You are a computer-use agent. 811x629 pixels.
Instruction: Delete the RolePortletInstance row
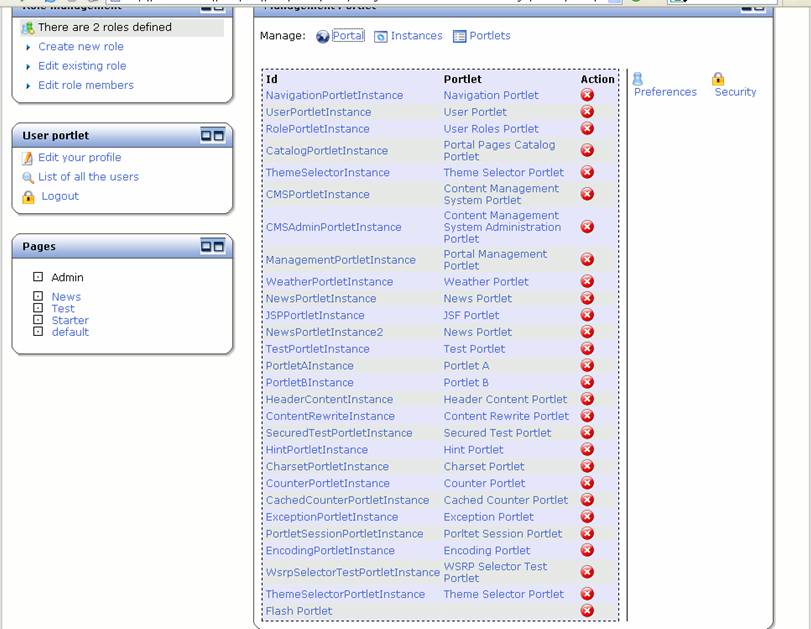[587, 128]
